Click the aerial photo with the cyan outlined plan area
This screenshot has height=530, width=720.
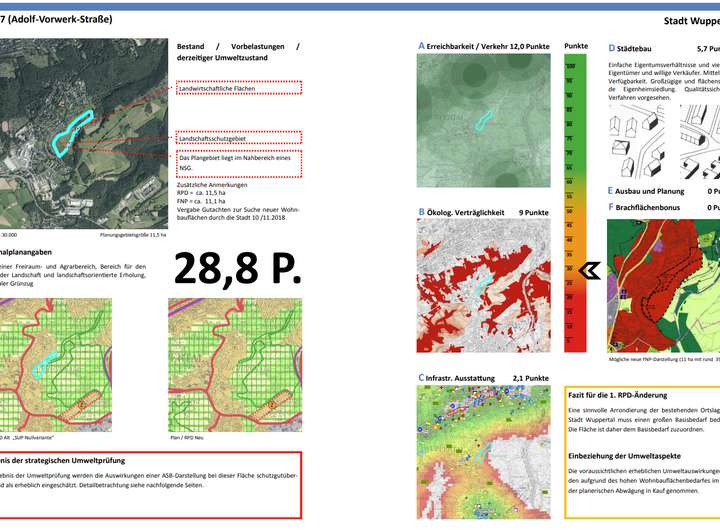coord(84,134)
